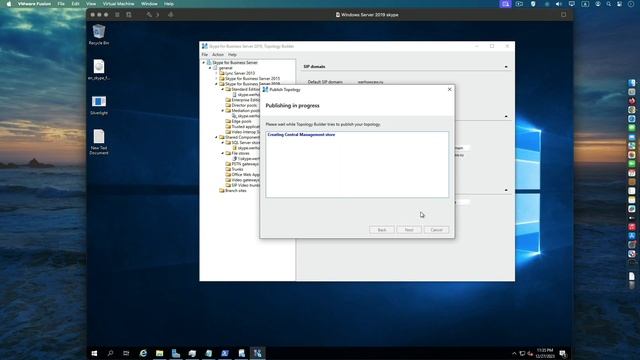
Task: Open the macOS View menu
Action: click(x=91, y=4)
